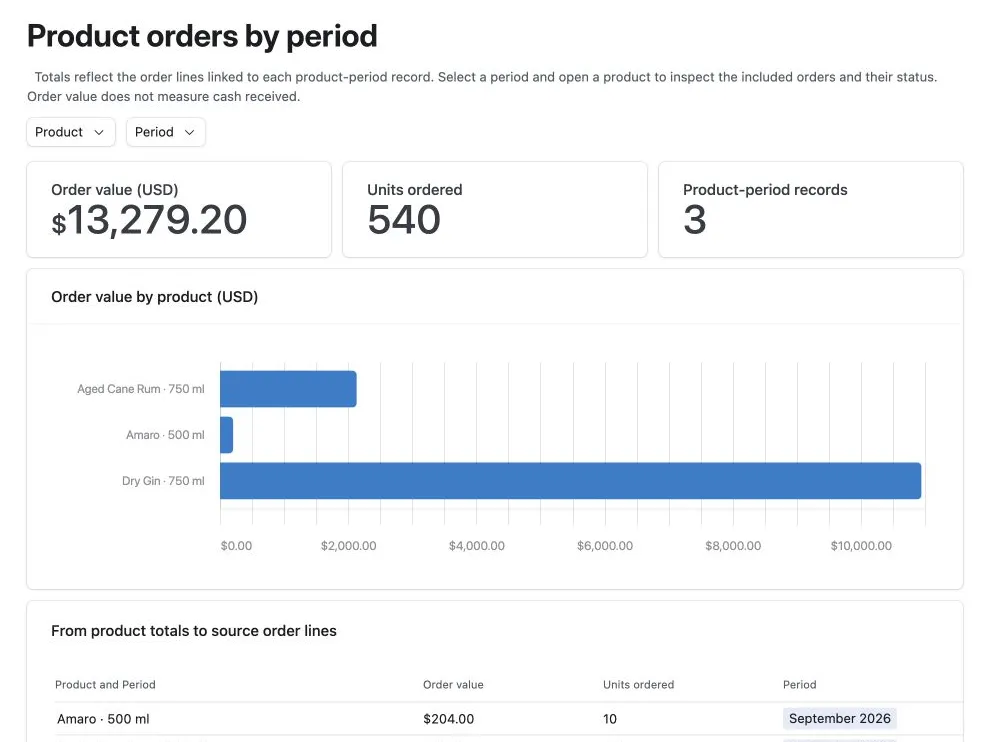
Task: Click the Units ordered column header
Action: [x=638, y=685]
